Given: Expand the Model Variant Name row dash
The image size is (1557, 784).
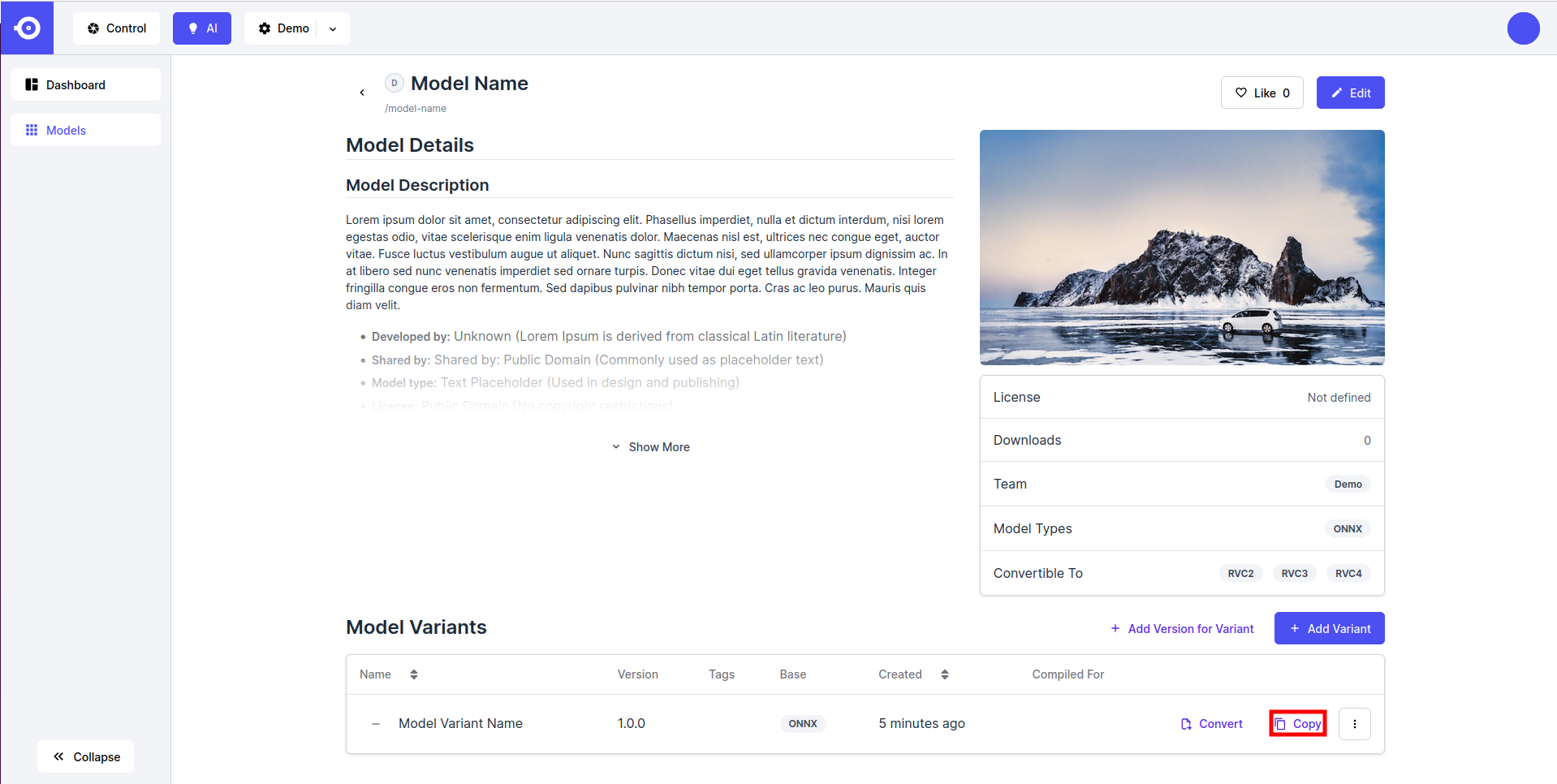Looking at the screenshot, I should pyautogui.click(x=376, y=724).
